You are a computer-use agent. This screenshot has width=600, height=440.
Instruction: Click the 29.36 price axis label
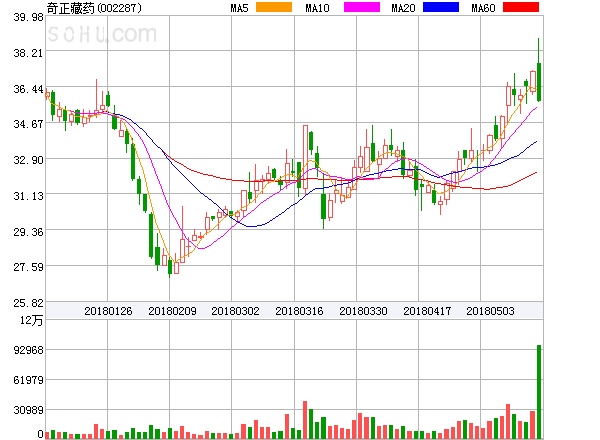coord(28,232)
